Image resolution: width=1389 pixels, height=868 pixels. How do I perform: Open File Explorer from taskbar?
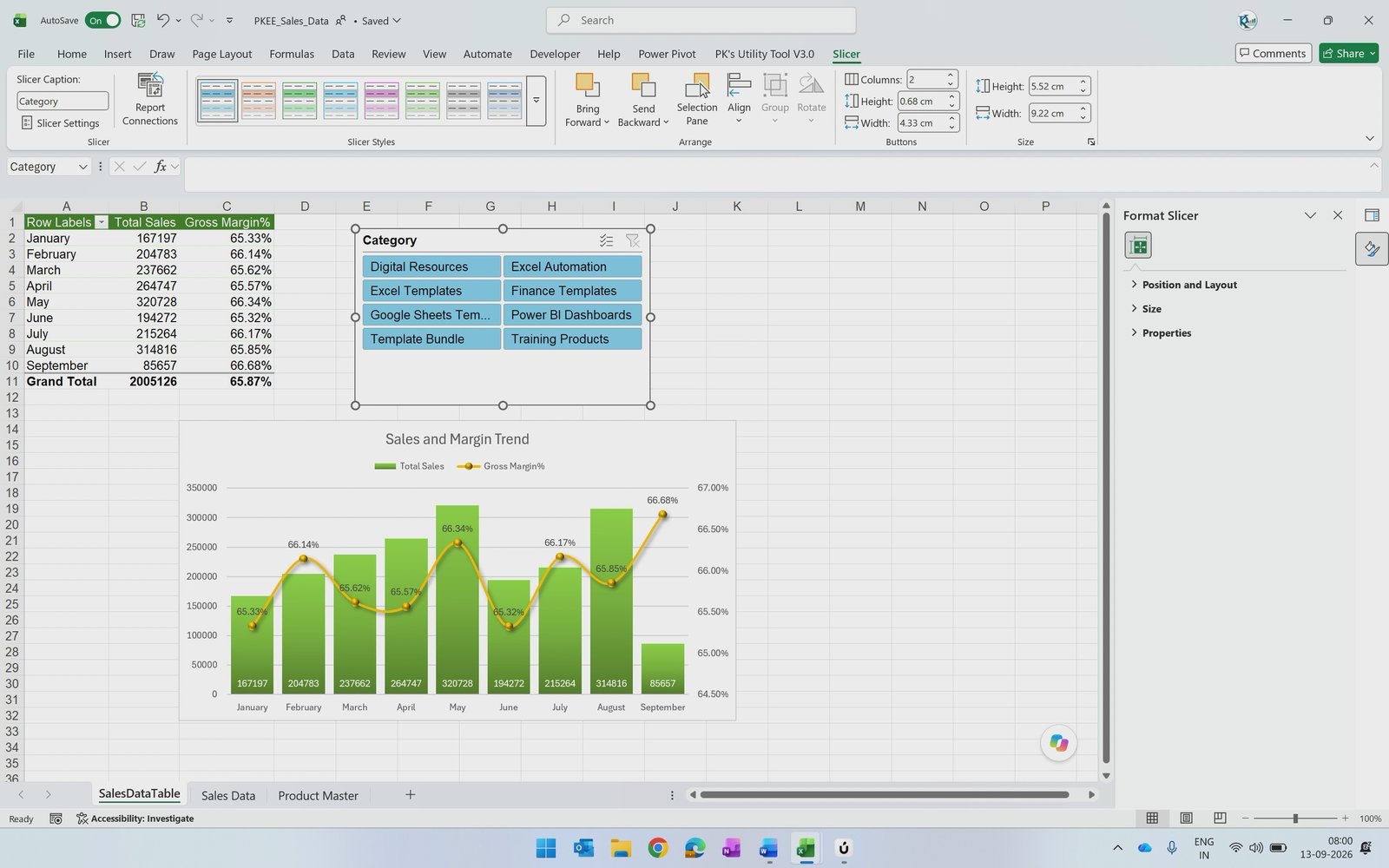click(621, 848)
